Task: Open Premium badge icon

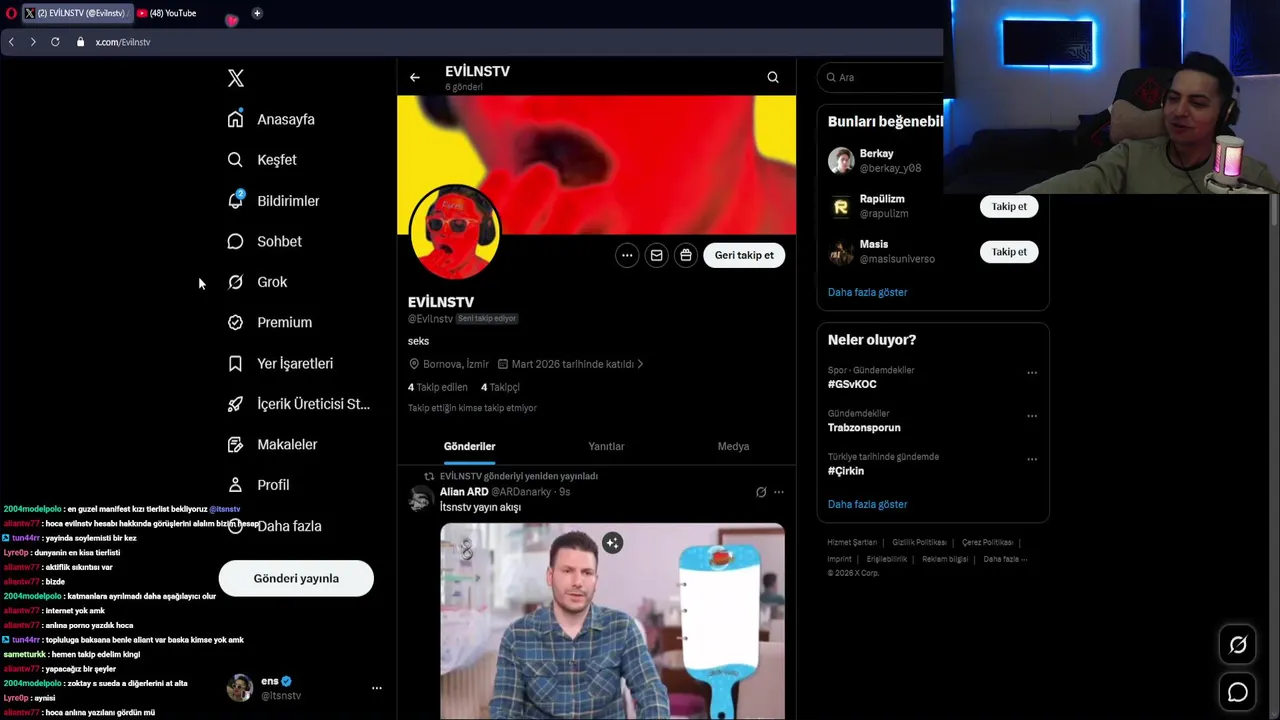Action: 235,322
